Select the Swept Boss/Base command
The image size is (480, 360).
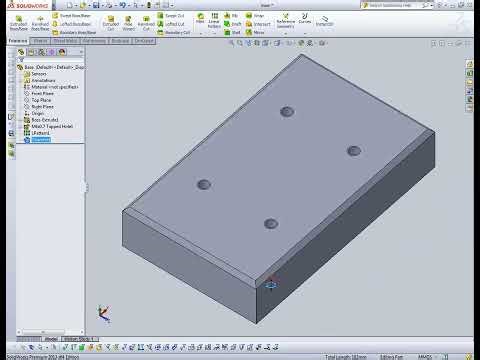(72, 16)
